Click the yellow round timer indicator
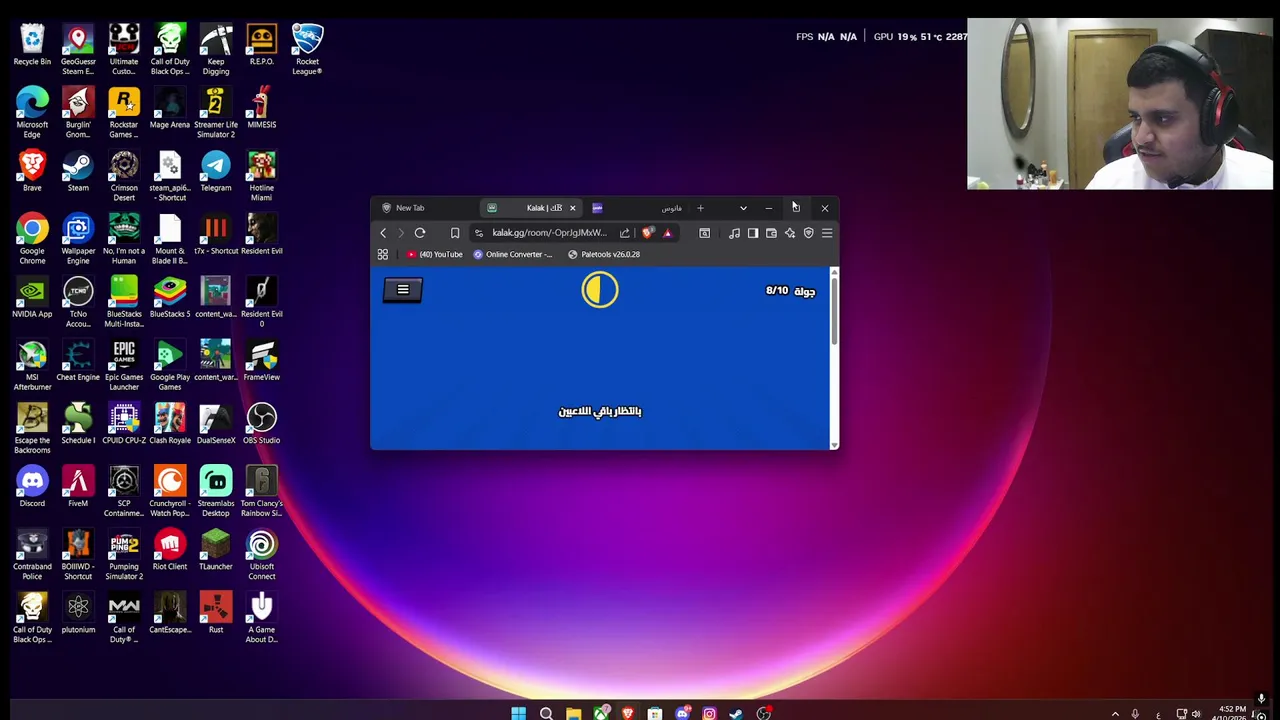This screenshot has height=720, width=1280. pyautogui.click(x=600, y=290)
